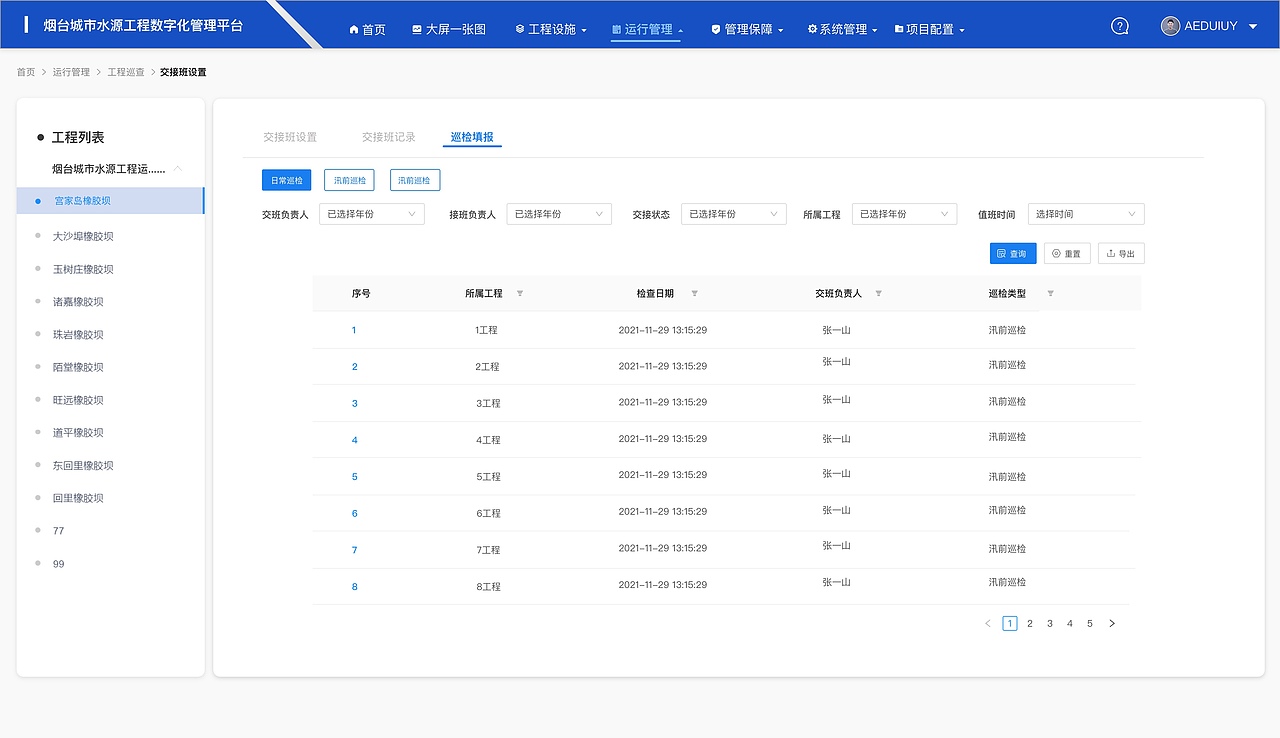Image resolution: width=1280 pixels, height=738 pixels.
Task: Click the 运行管理 breadcrumb link
Action: click(x=71, y=72)
